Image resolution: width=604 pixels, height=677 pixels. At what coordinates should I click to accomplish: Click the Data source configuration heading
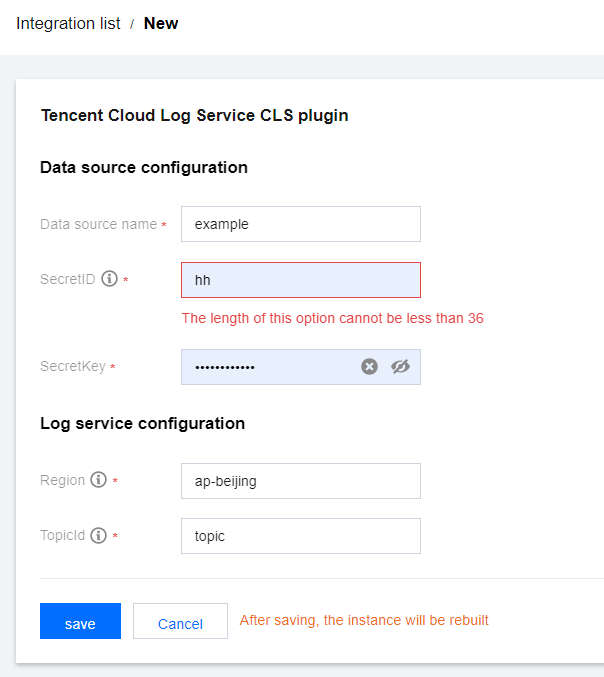144,168
